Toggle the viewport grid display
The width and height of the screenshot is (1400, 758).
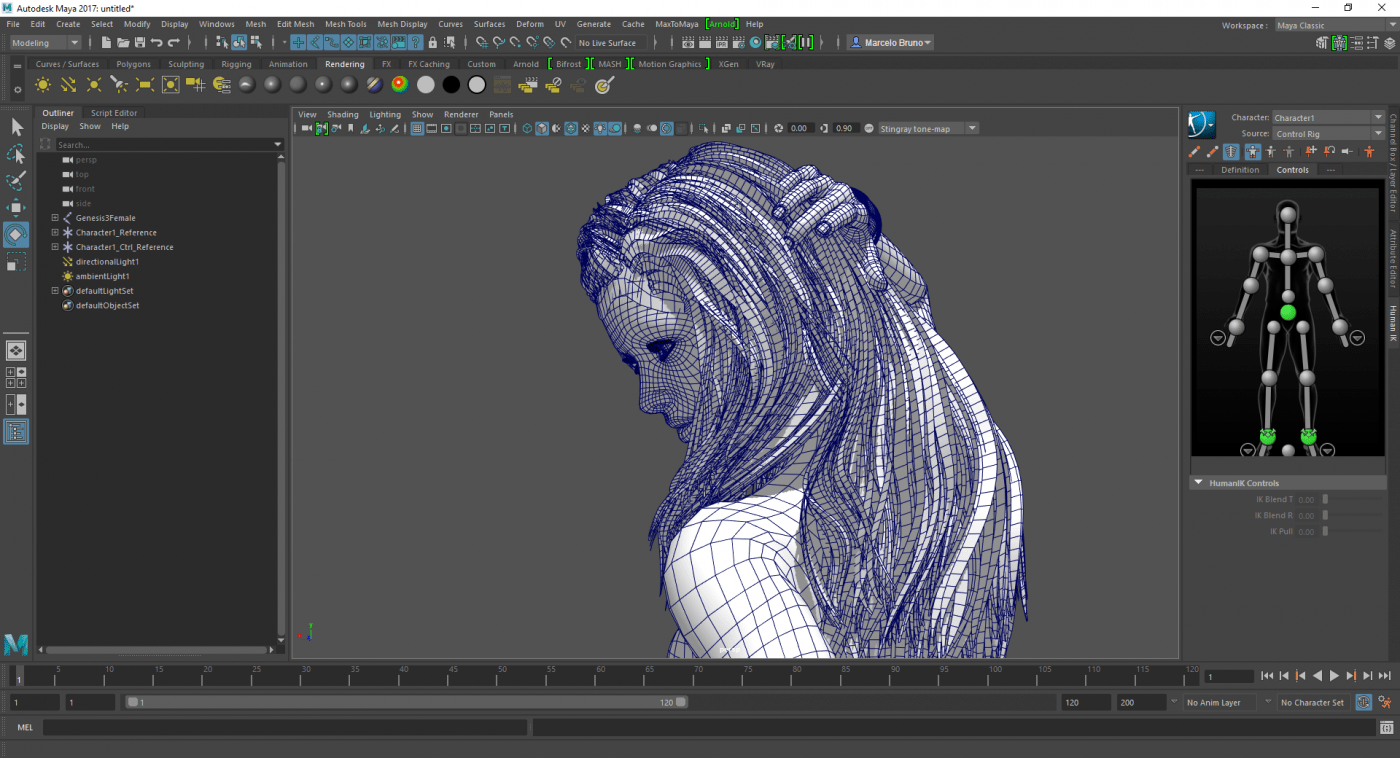pyautogui.click(x=417, y=128)
